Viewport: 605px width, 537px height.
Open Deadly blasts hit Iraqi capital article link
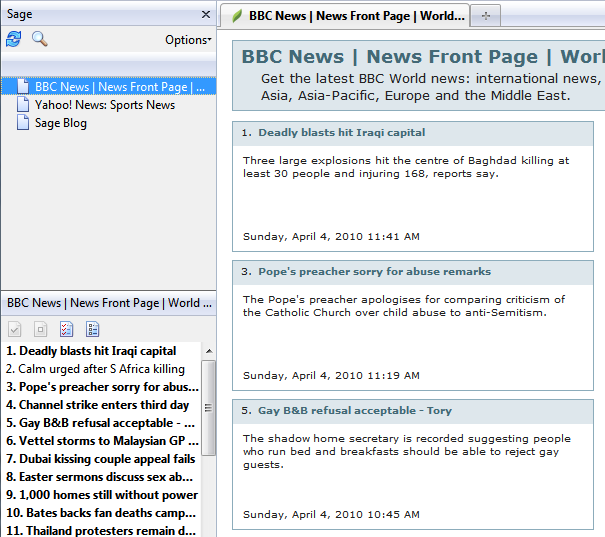coord(341,133)
